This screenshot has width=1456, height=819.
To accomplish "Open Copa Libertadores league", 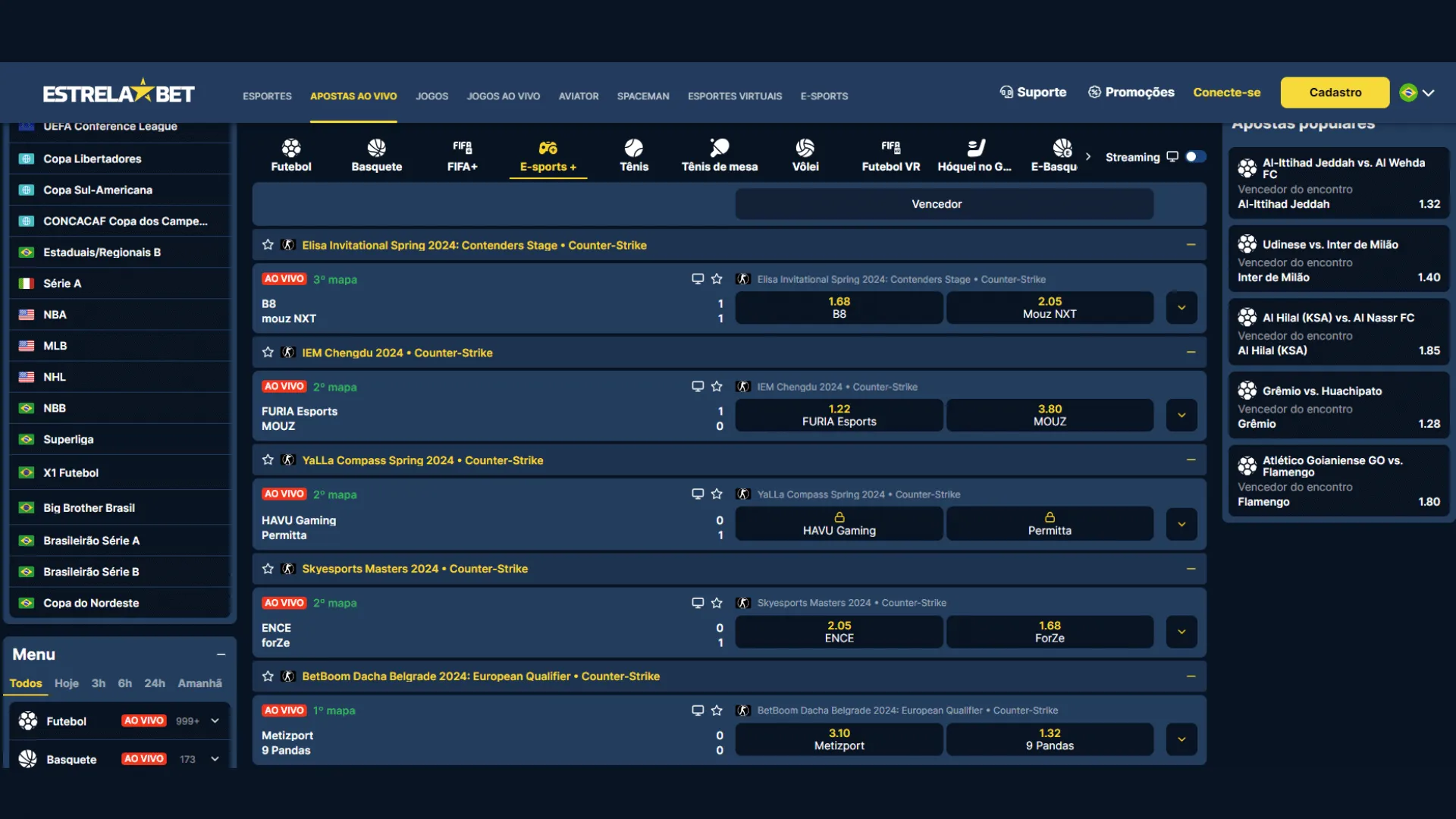I will [x=120, y=158].
